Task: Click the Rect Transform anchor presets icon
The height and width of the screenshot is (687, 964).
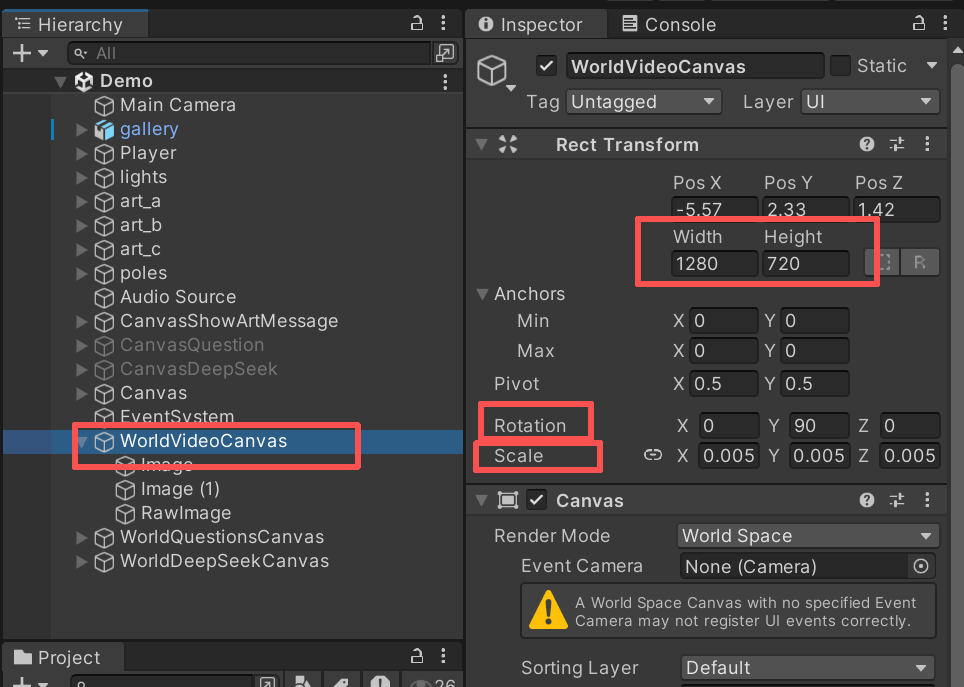Action: [x=508, y=145]
